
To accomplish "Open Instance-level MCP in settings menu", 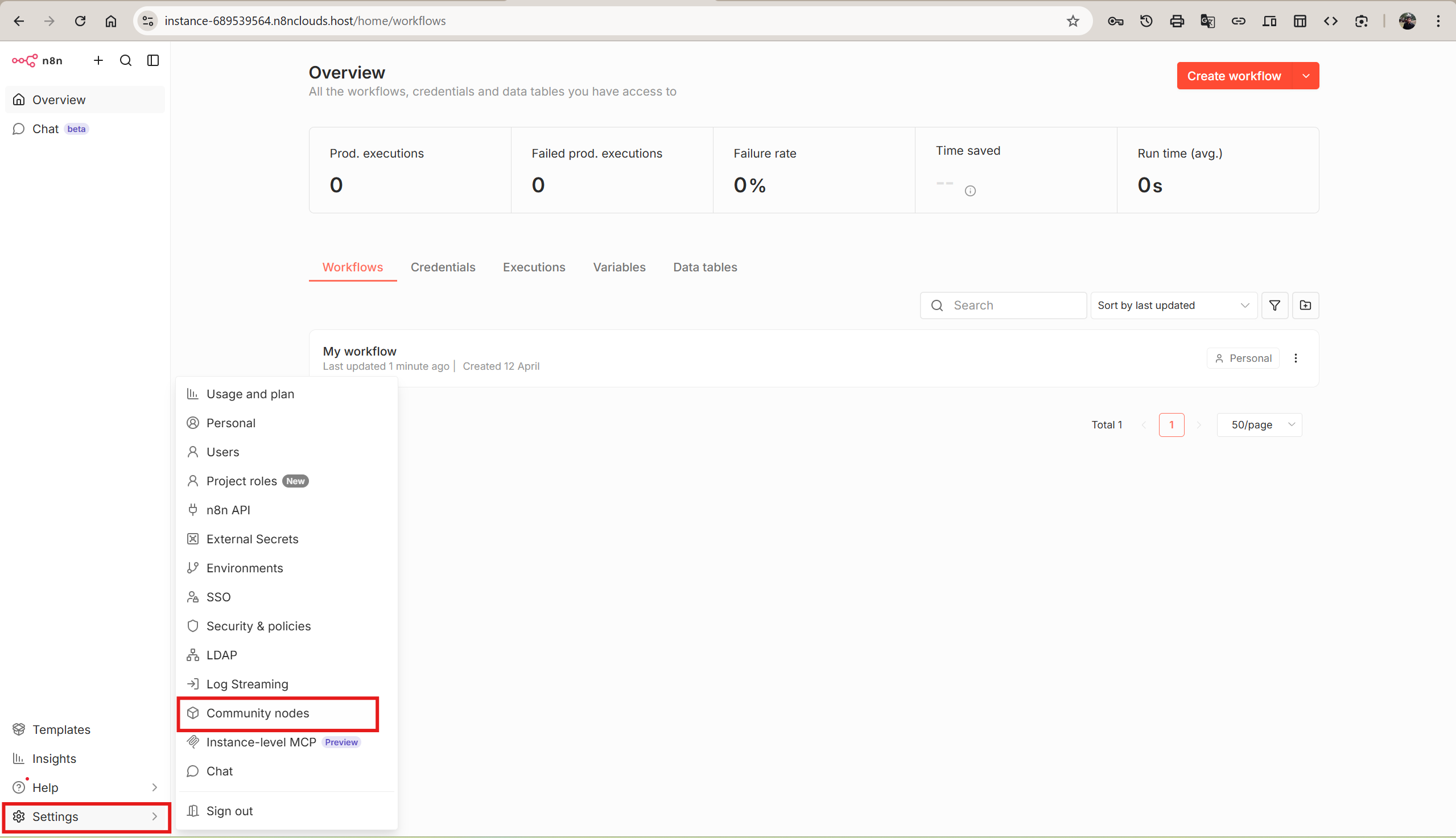I will (287, 742).
